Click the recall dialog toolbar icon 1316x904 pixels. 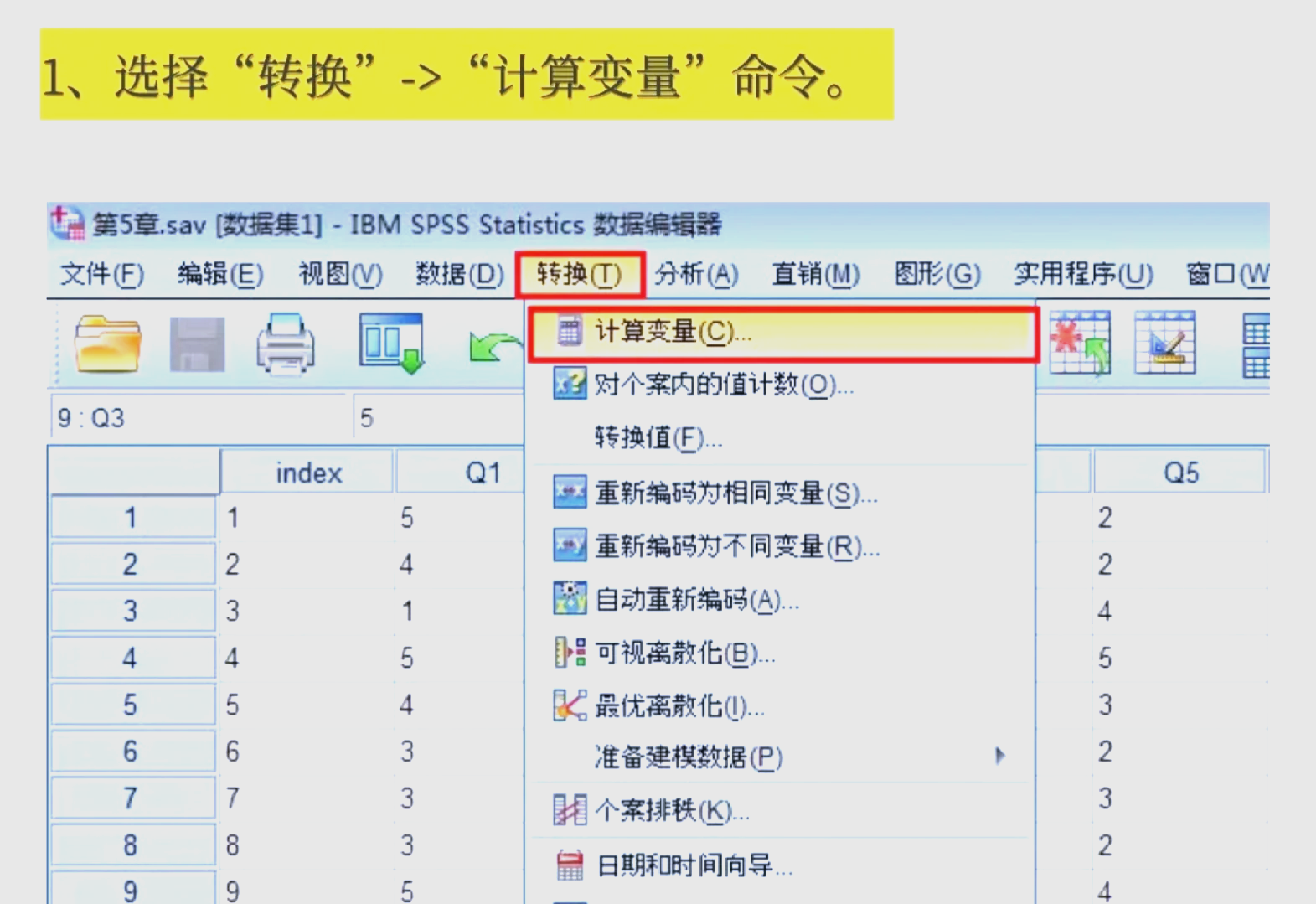[391, 343]
